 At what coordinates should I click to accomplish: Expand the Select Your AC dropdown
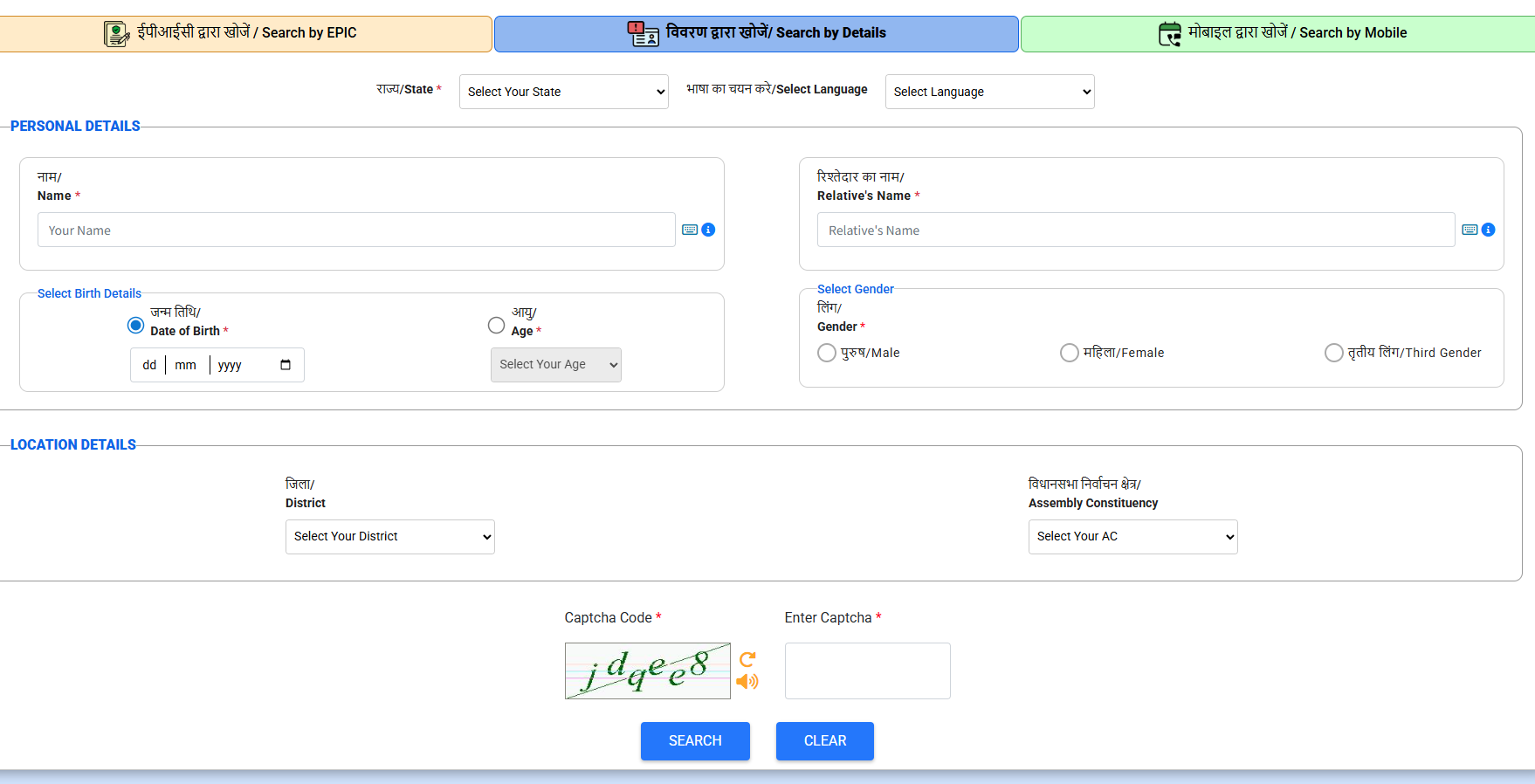1132,537
